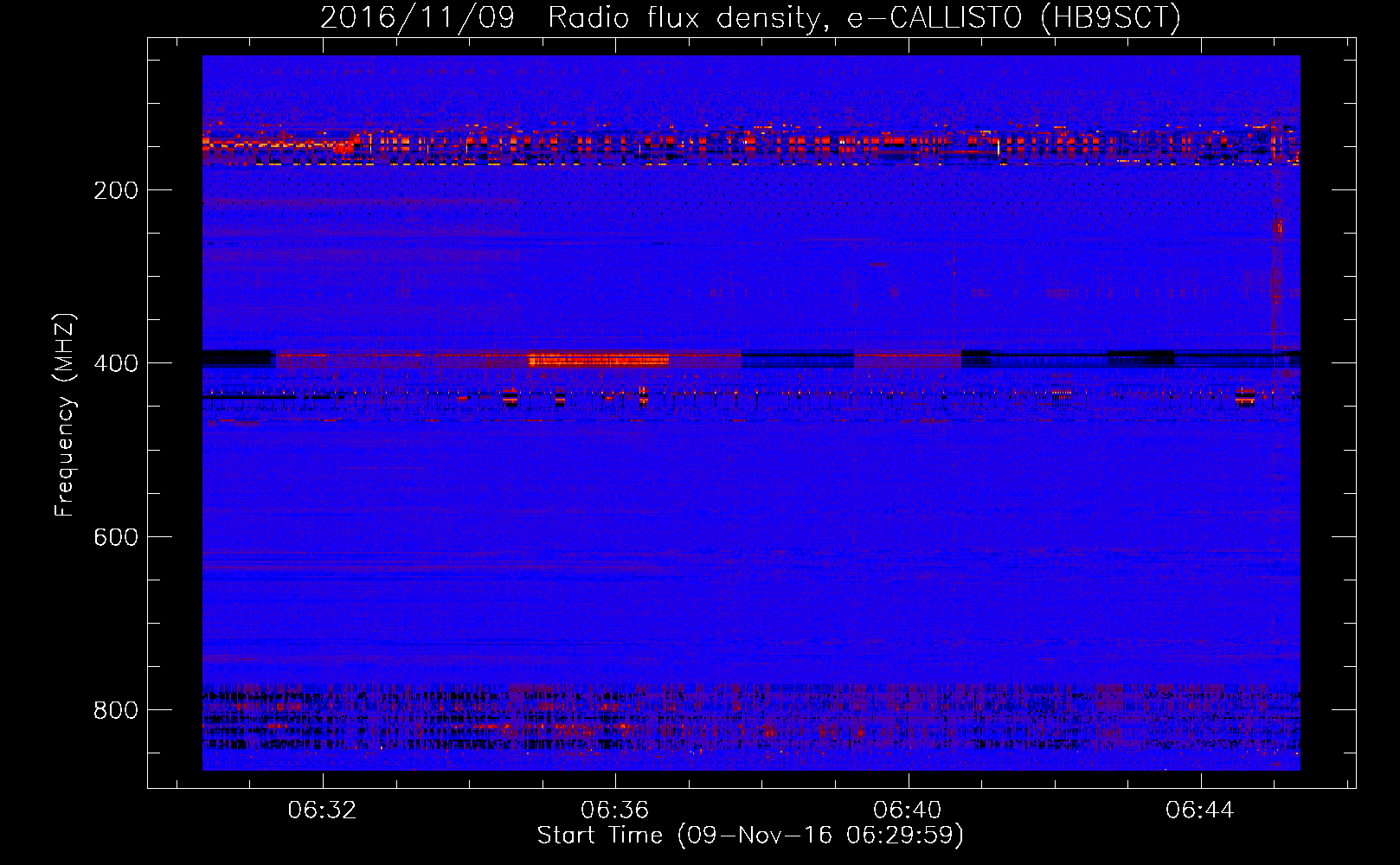Select the date text 2016/11/09 in the title
Image resolution: width=1400 pixels, height=865 pixels.
click(x=417, y=17)
